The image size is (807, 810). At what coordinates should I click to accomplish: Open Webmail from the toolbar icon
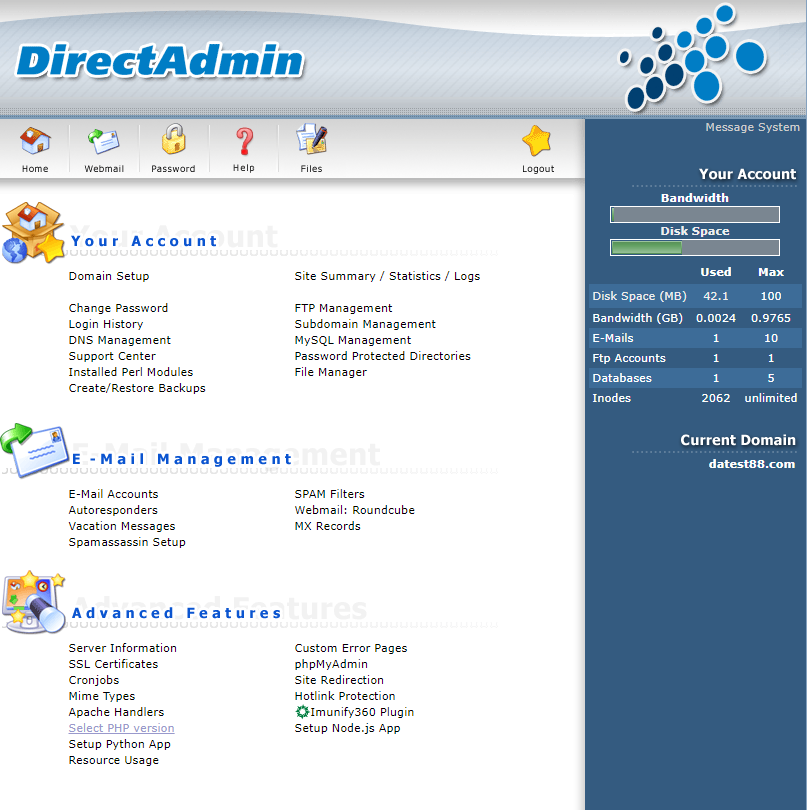[104, 142]
